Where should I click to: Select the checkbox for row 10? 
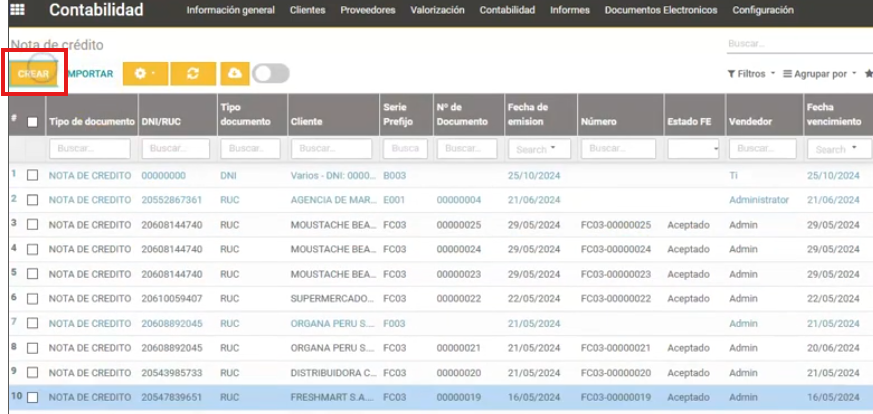click(x=33, y=397)
